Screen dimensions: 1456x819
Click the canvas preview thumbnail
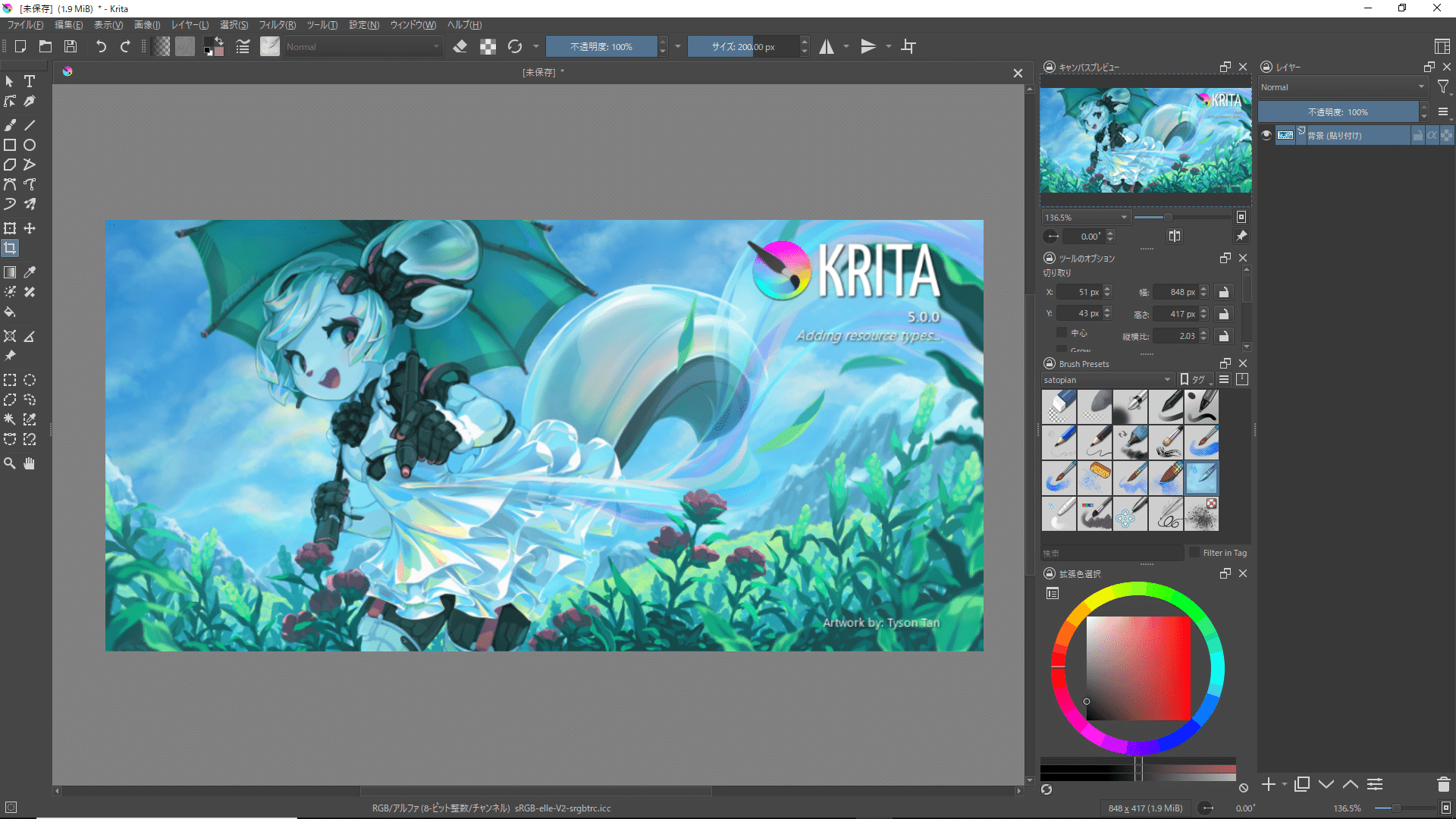(x=1145, y=140)
